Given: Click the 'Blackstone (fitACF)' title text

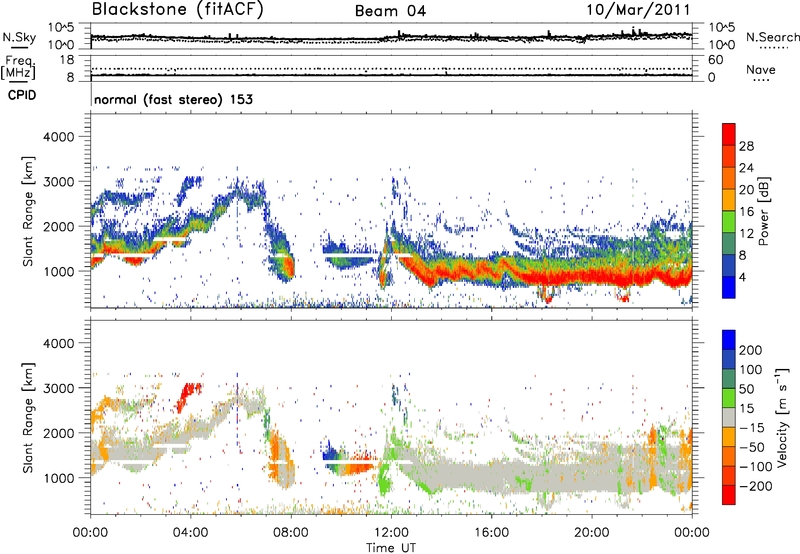Looking at the screenshot, I should coord(177,10).
